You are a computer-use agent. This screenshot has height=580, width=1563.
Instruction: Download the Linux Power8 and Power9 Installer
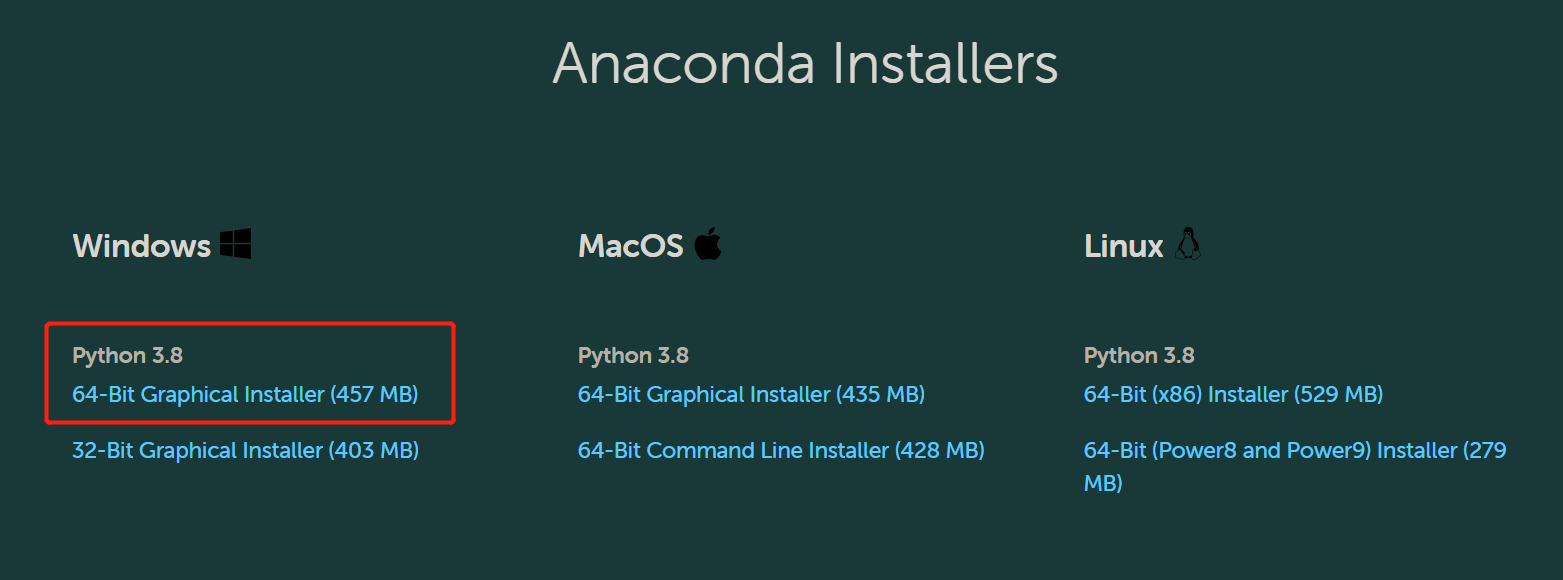(x=1294, y=450)
